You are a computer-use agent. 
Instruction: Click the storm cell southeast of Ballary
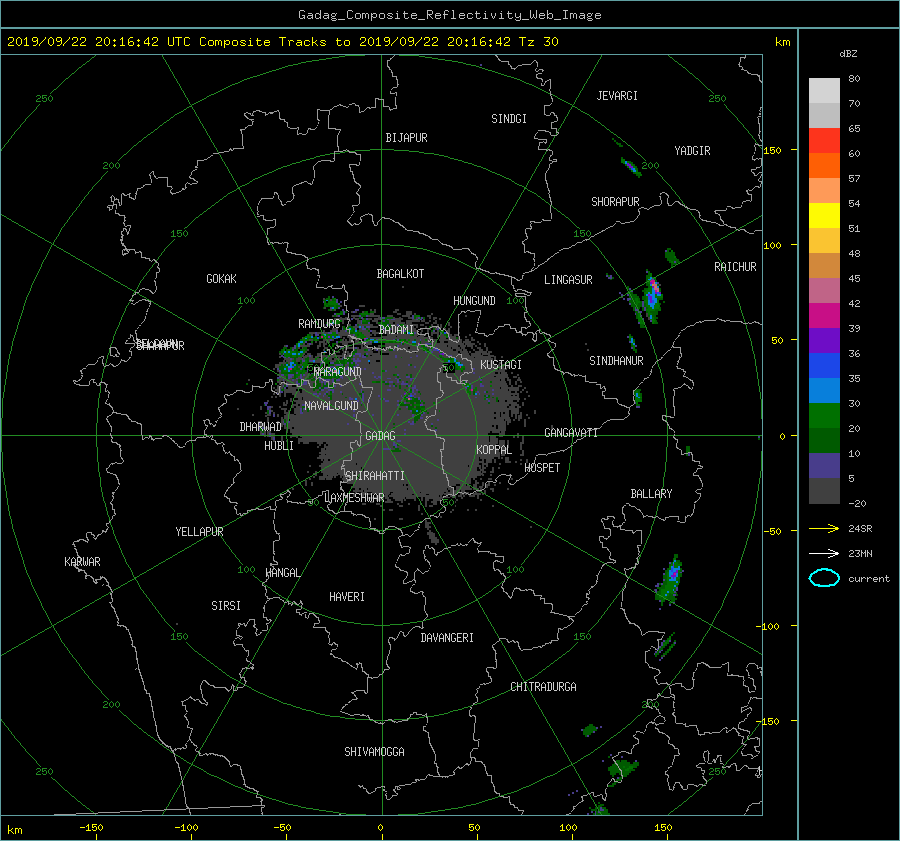point(670,580)
